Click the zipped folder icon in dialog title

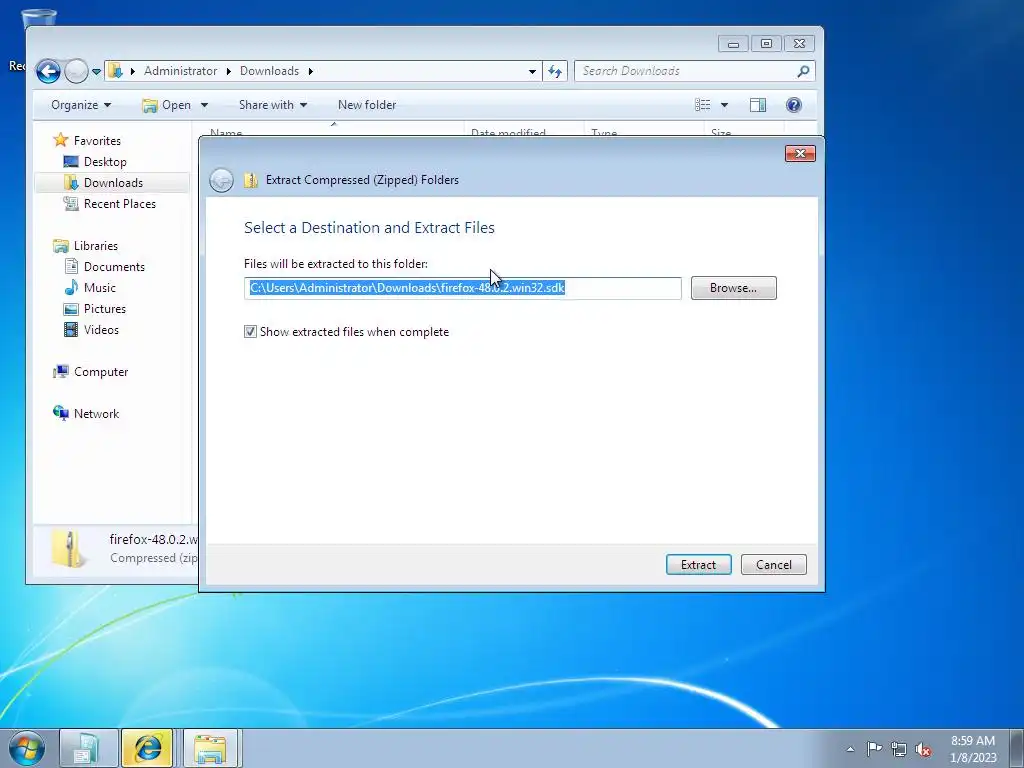click(x=251, y=180)
